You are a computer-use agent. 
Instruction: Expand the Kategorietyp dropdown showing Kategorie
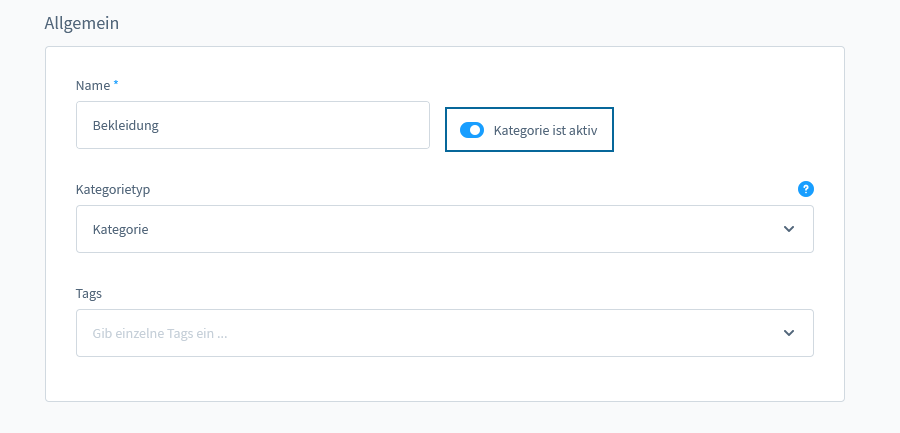445,229
